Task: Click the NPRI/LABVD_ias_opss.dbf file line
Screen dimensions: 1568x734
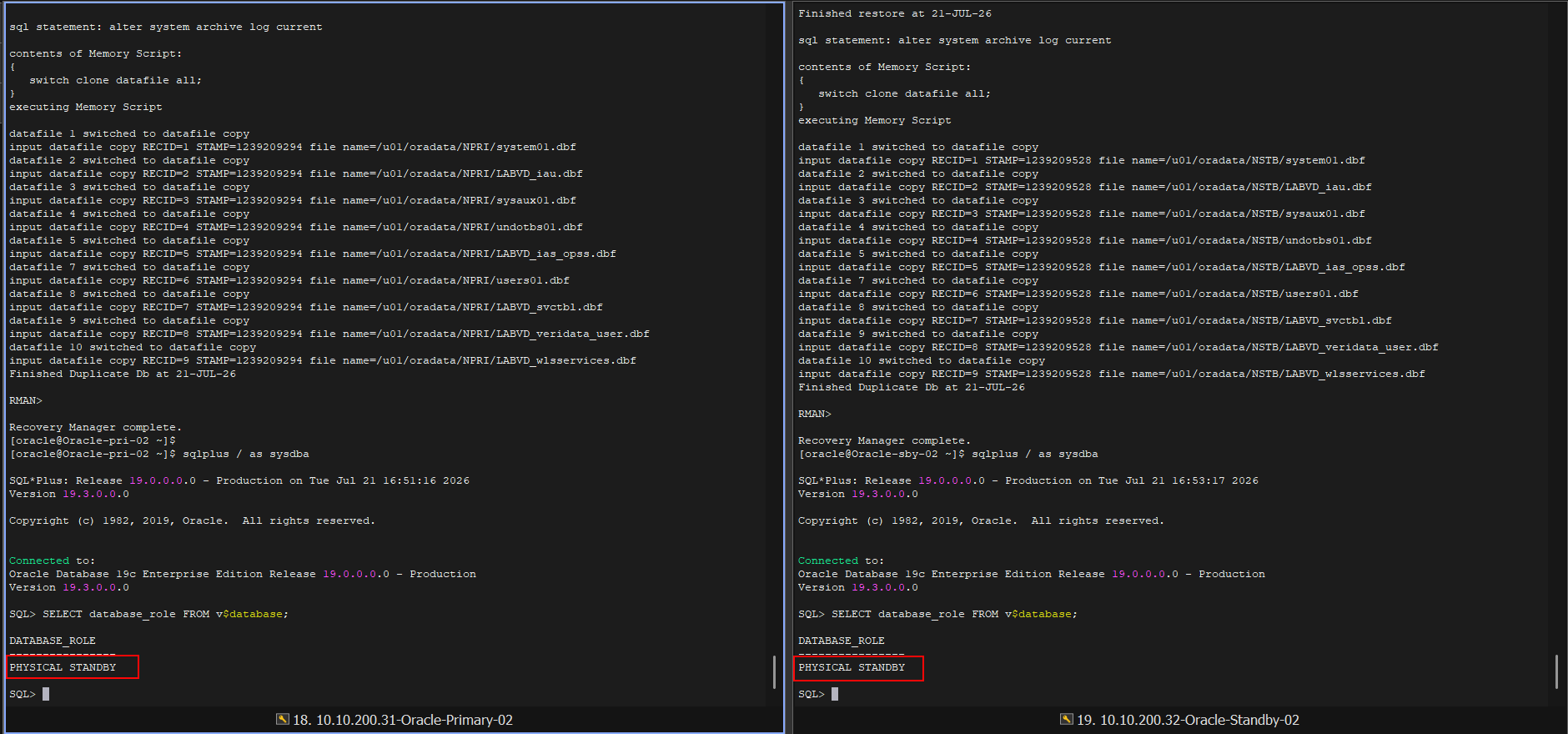Action: pos(313,254)
